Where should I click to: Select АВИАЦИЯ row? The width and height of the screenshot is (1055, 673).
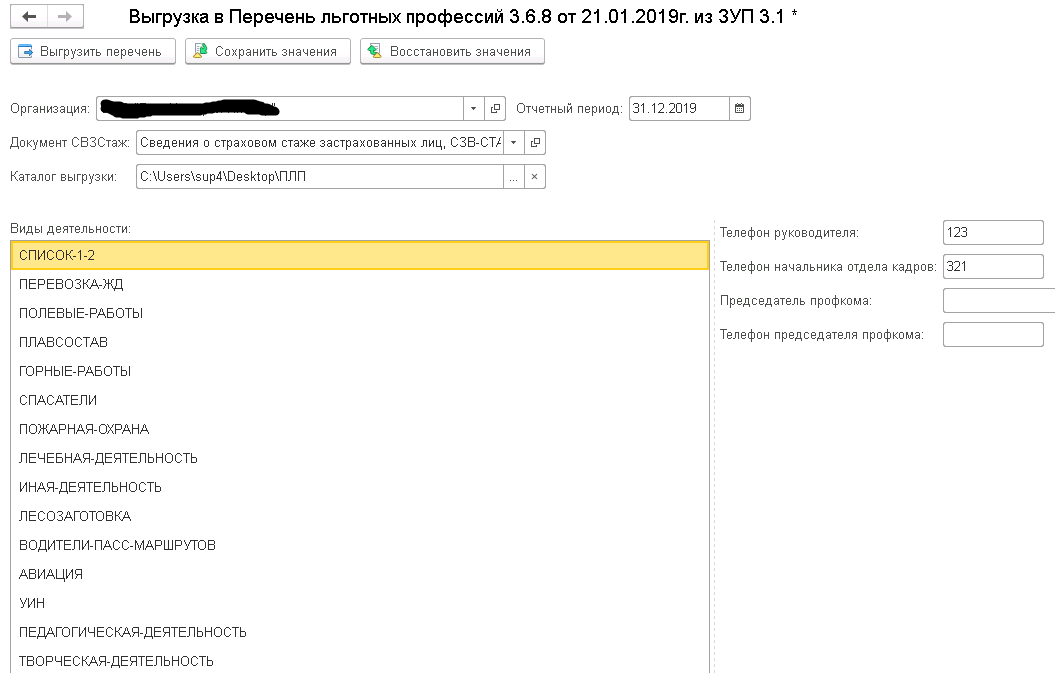pyautogui.click(x=360, y=574)
